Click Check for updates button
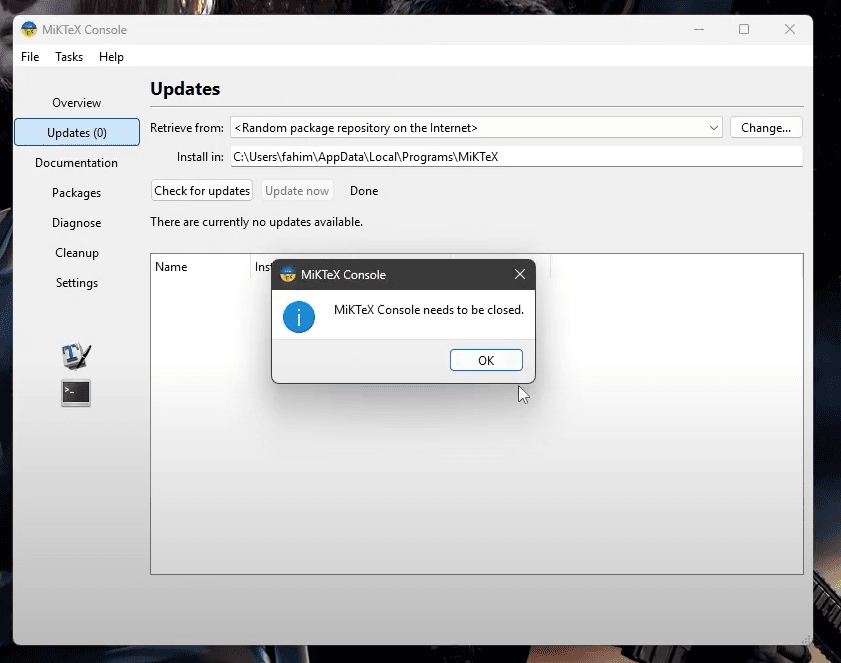Viewport: 841px width, 663px height. (202, 191)
